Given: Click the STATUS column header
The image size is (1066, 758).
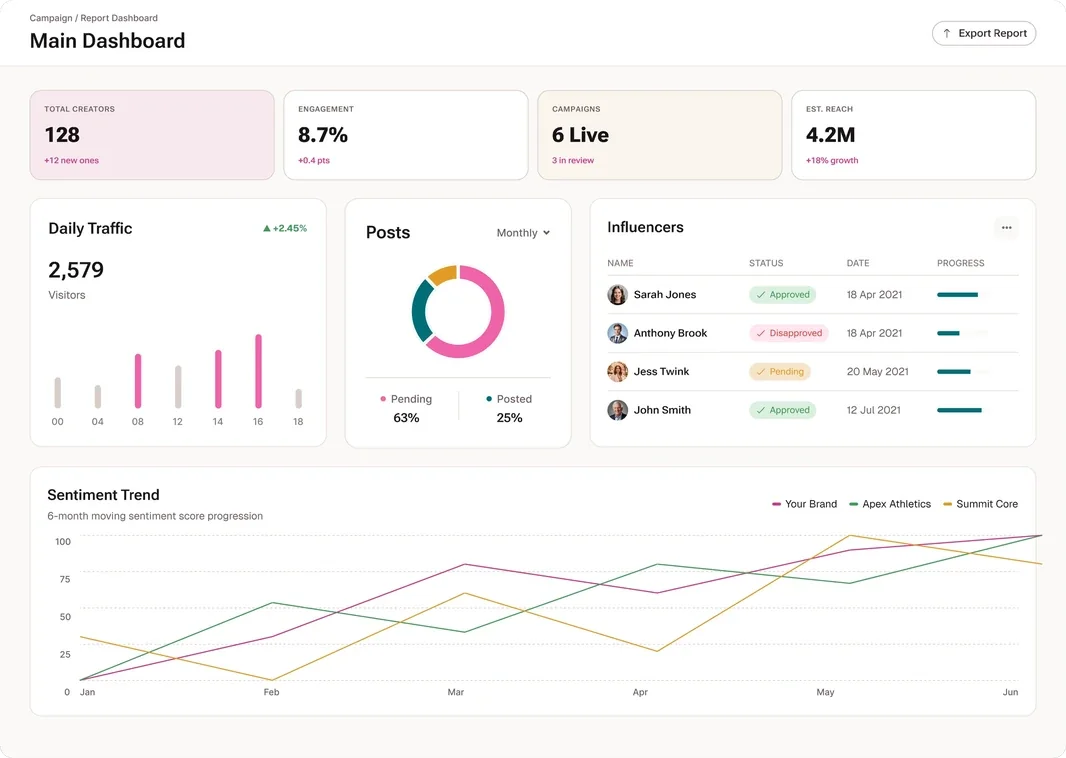Looking at the screenshot, I should tap(766, 263).
